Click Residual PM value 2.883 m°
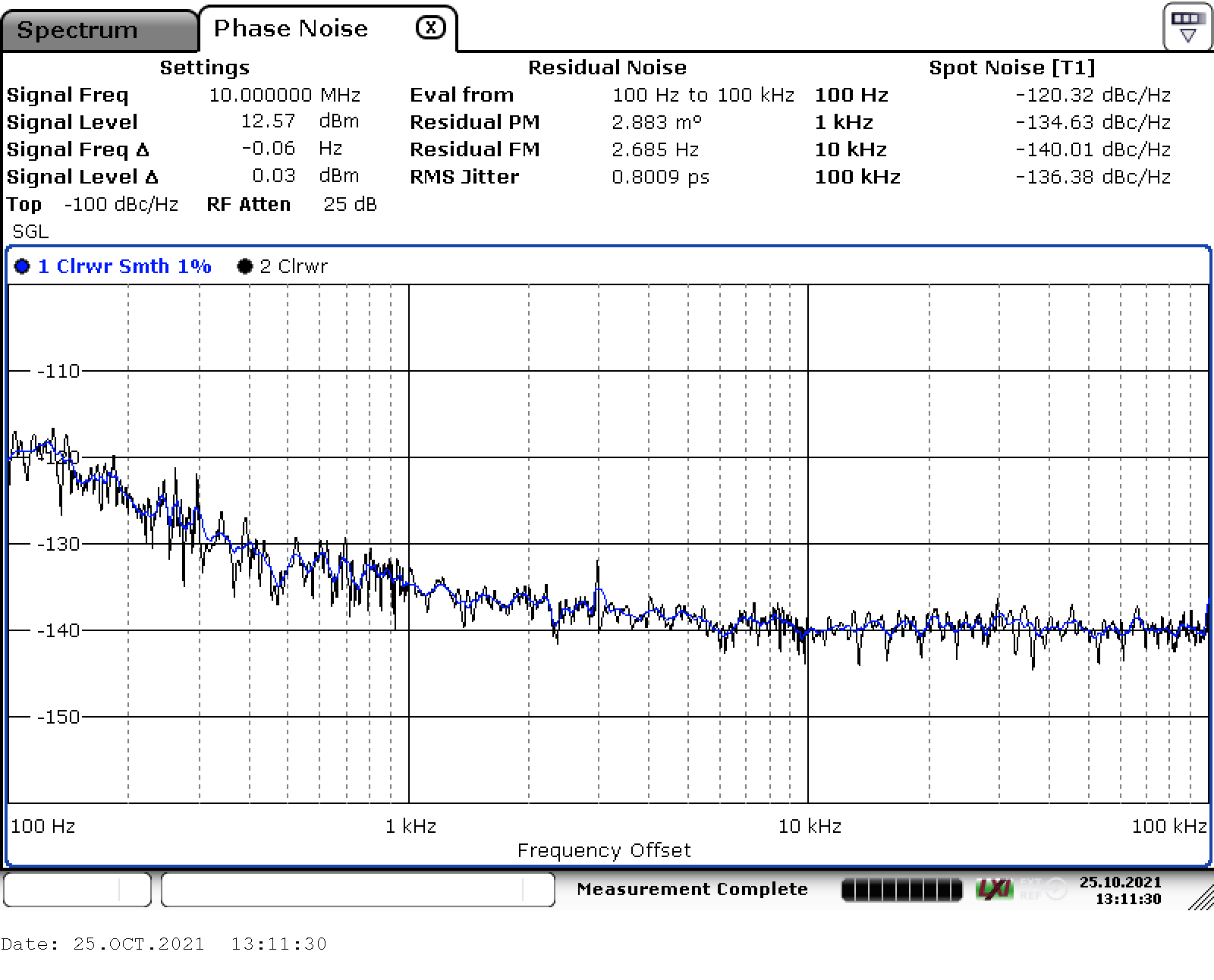The width and height of the screenshot is (1214, 980). tap(657, 122)
